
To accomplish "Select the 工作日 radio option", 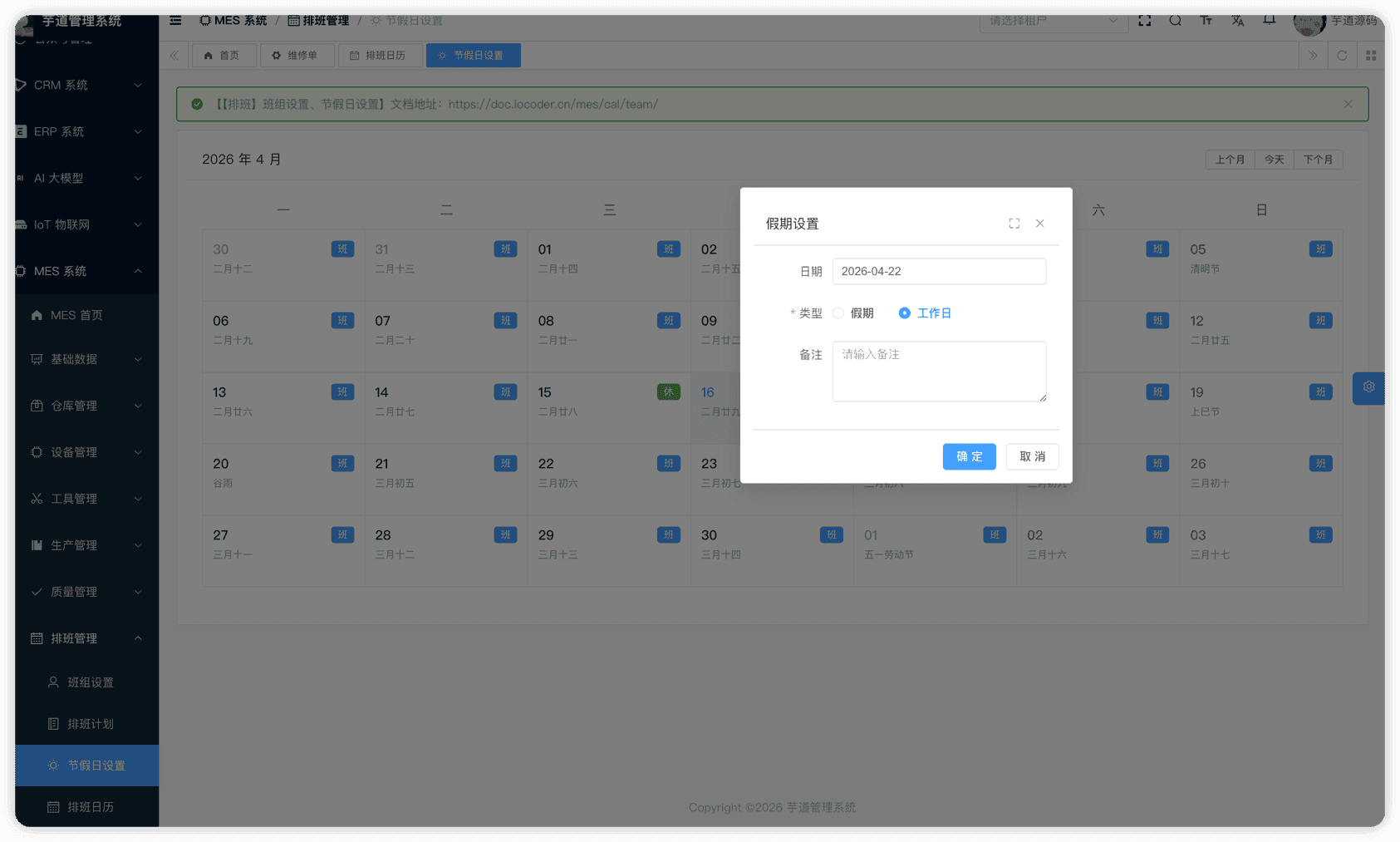I will click(905, 313).
